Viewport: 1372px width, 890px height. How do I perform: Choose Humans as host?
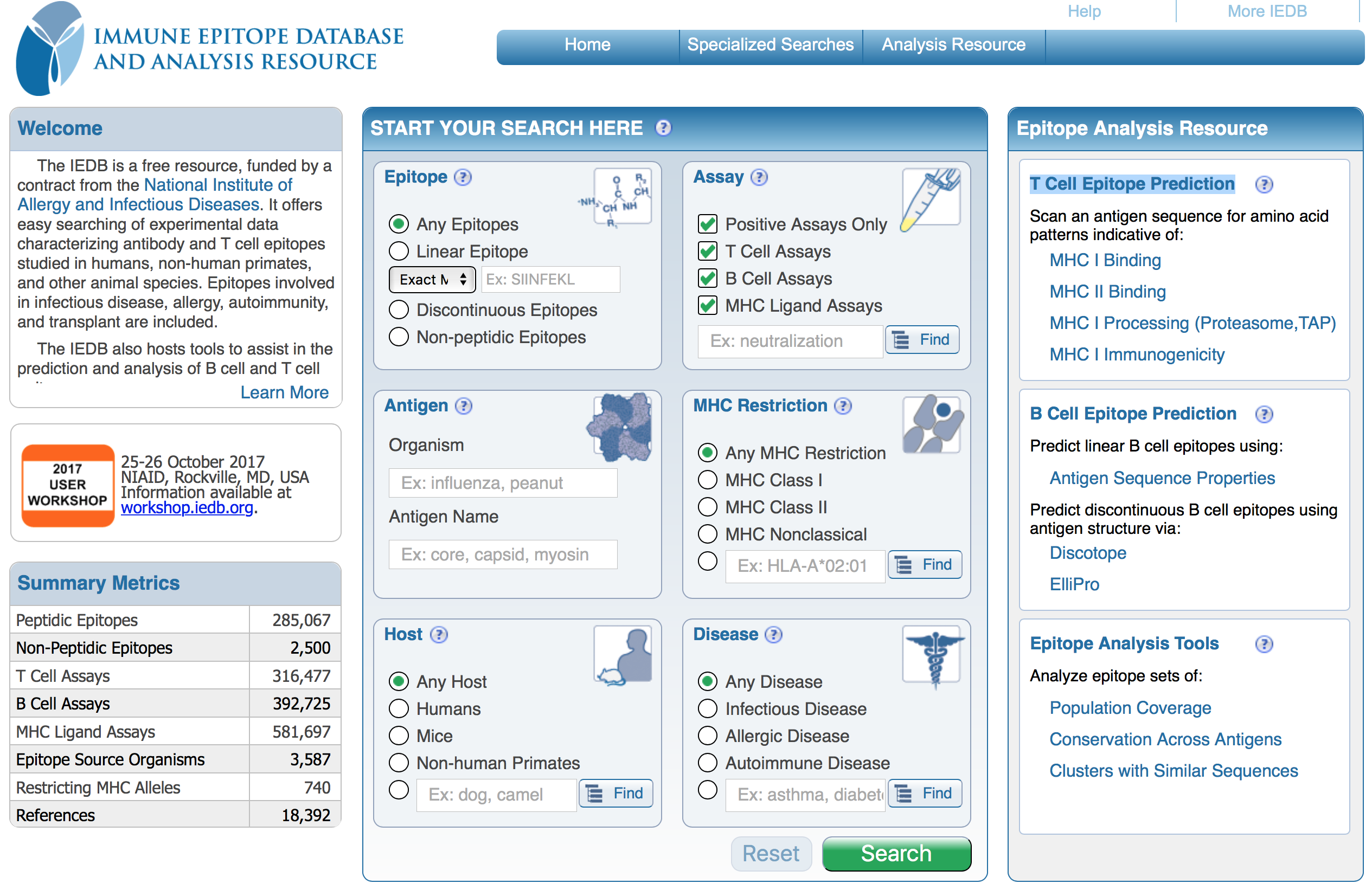coord(399,708)
